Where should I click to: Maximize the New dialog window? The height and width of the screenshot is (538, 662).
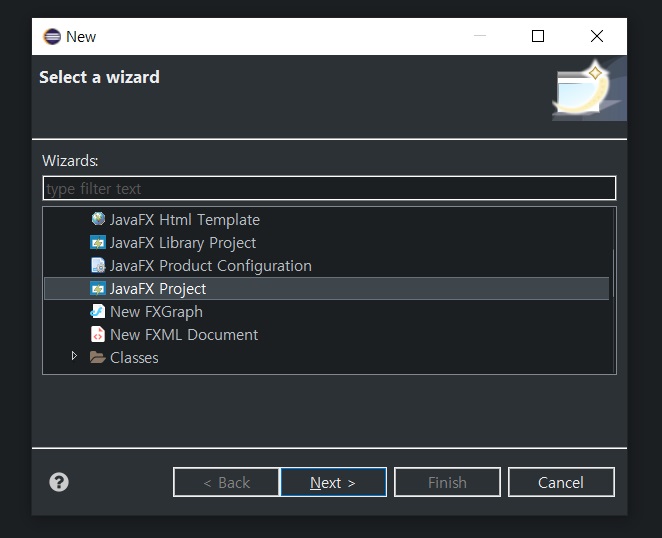coord(537,36)
